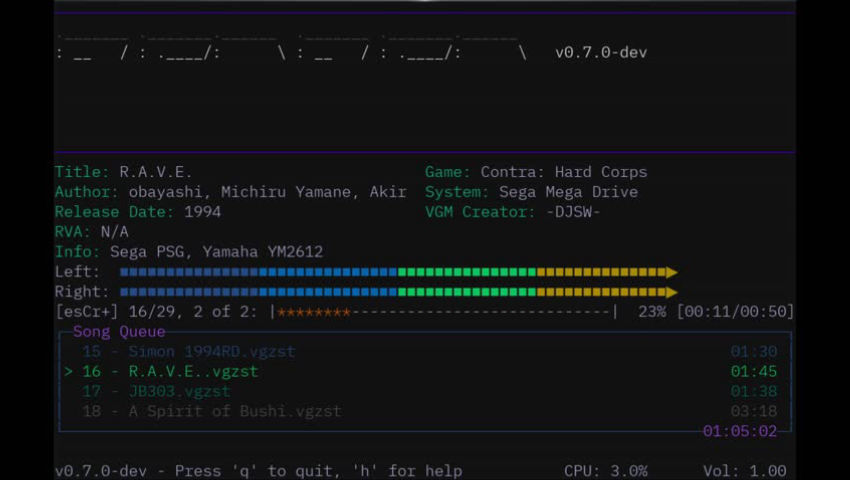Click the 2 of 2 loop counter

click(226, 312)
